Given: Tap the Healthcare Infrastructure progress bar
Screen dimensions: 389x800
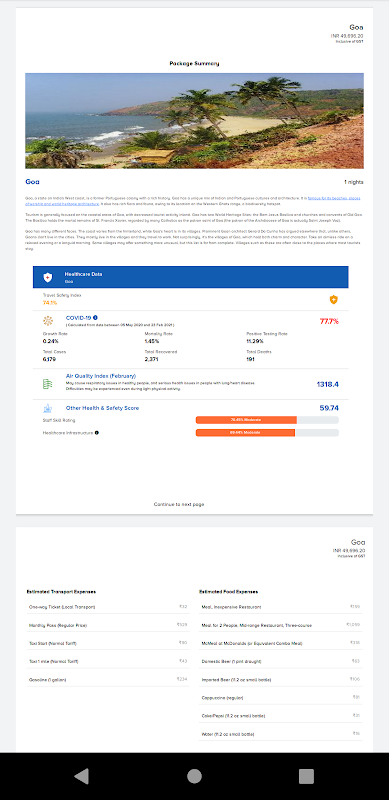Looking at the screenshot, I should coord(267,433).
